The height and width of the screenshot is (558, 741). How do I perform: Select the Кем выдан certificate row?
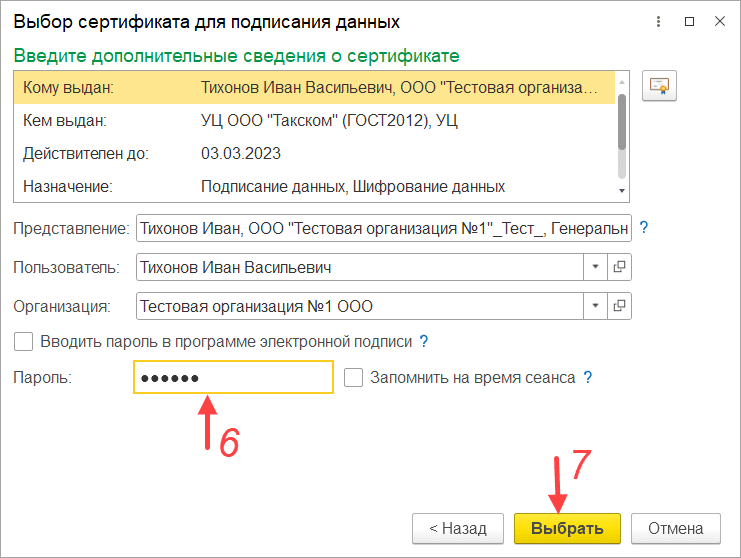tap(313, 121)
